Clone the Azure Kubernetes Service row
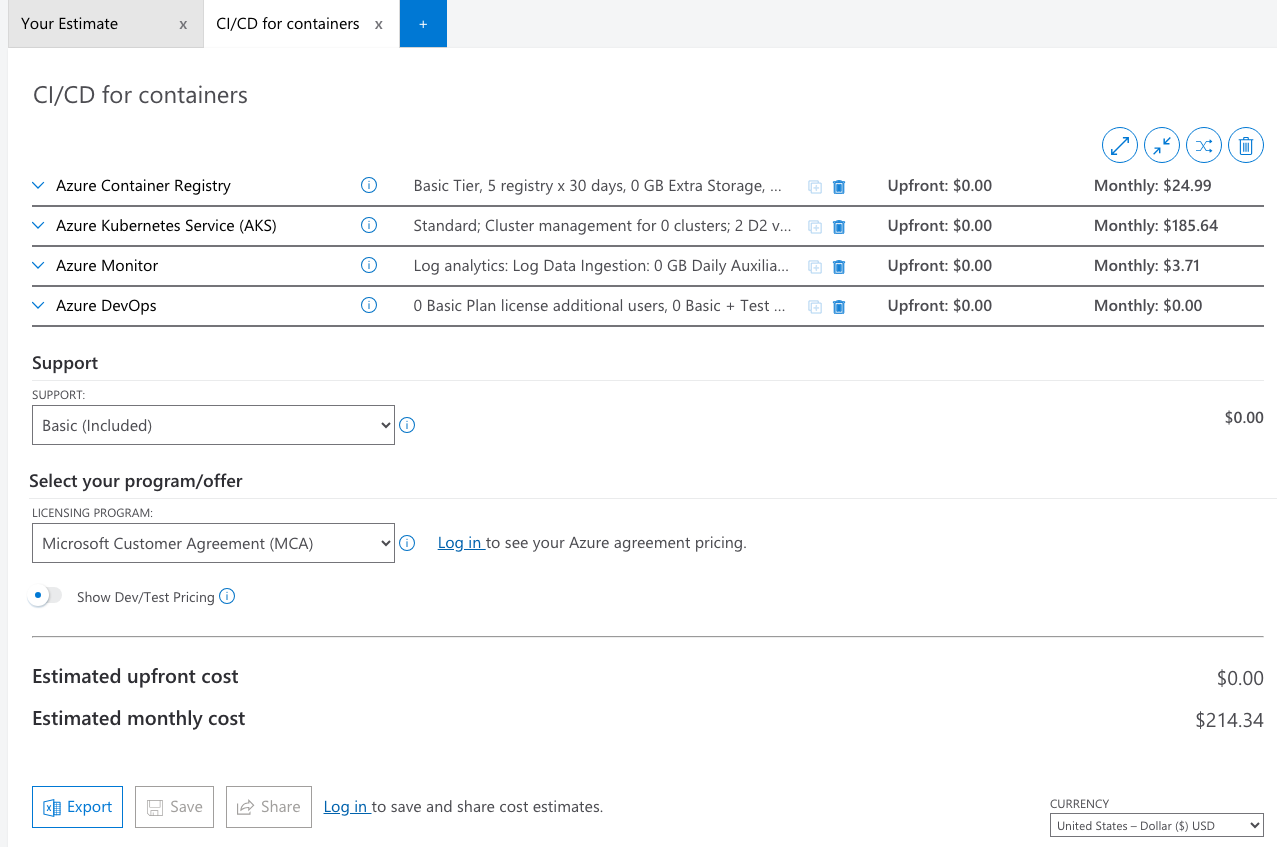The width and height of the screenshot is (1277, 847). [815, 226]
